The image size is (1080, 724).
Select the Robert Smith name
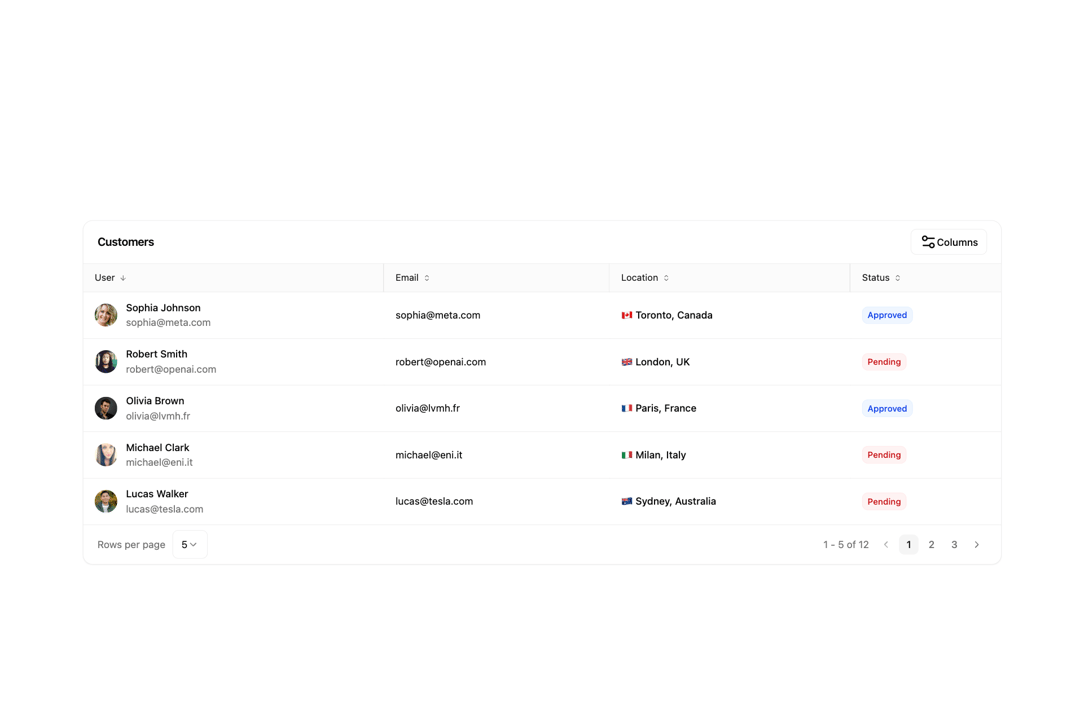(x=156, y=354)
